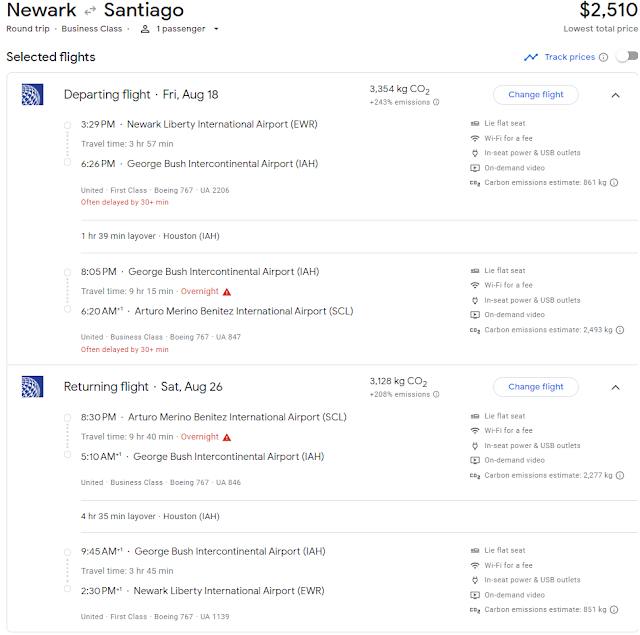Click the 8:30 PM Arturo Merino Benitez departure line
This screenshot has height=635, width=640.
tap(214, 417)
